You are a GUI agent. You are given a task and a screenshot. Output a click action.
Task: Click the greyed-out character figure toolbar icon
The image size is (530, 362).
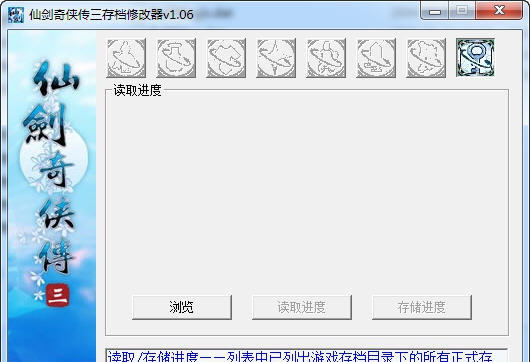pos(126,58)
